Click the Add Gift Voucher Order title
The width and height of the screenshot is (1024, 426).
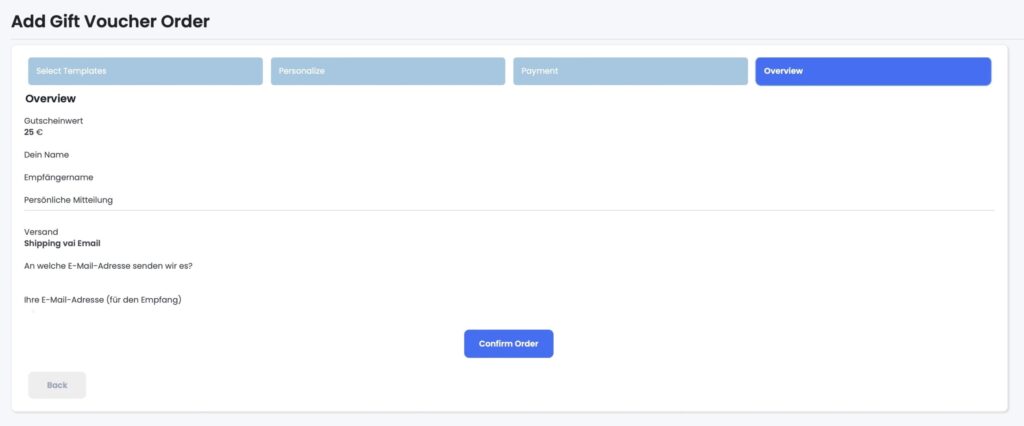tap(110, 21)
